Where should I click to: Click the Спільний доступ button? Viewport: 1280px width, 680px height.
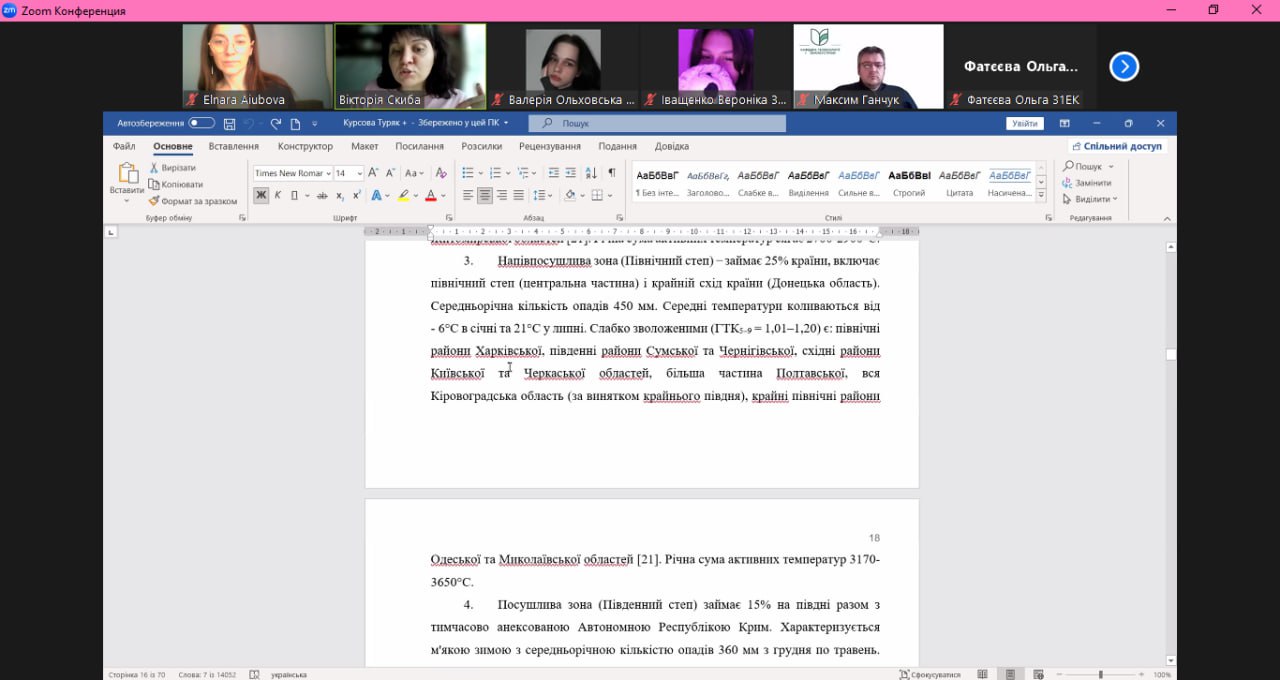(x=1115, y=146)
